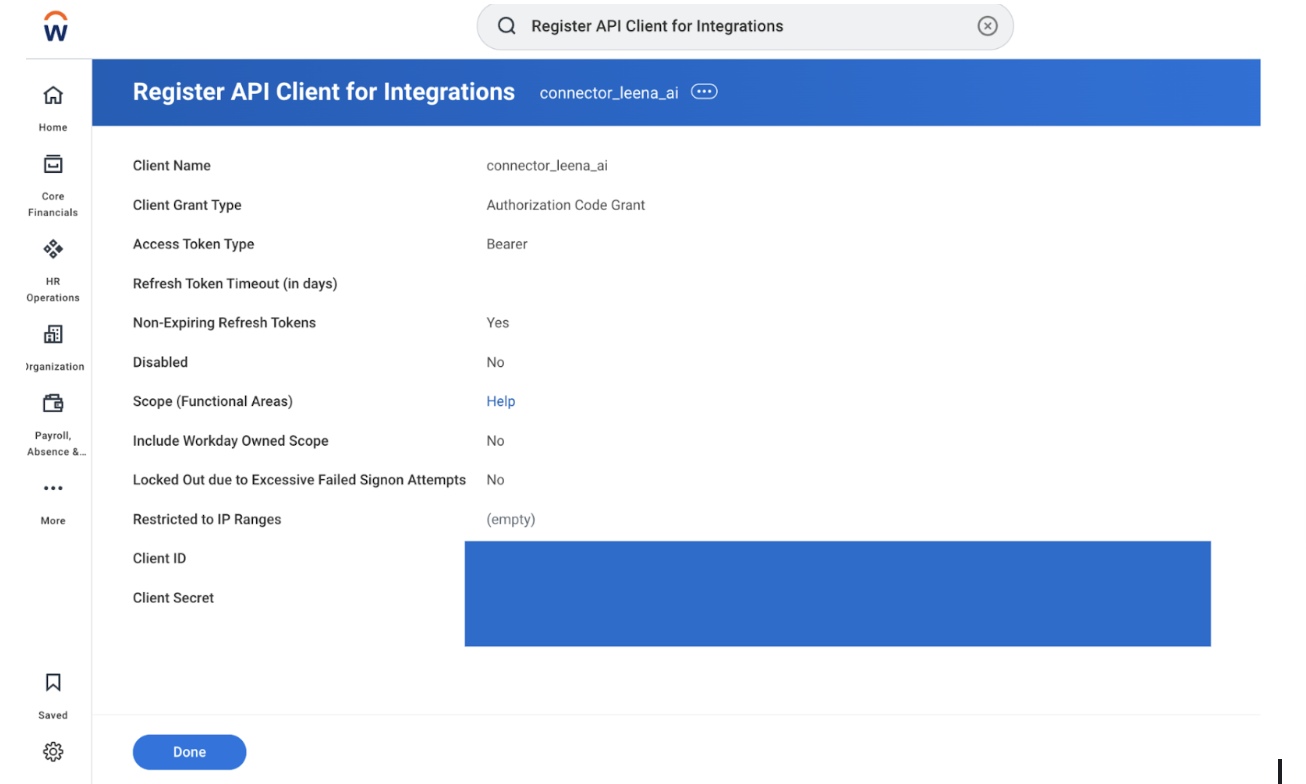Click the Scope (Functional Areas) label
The width and height of the screenshot is (1306, 784).
click(x=213, y=401)
